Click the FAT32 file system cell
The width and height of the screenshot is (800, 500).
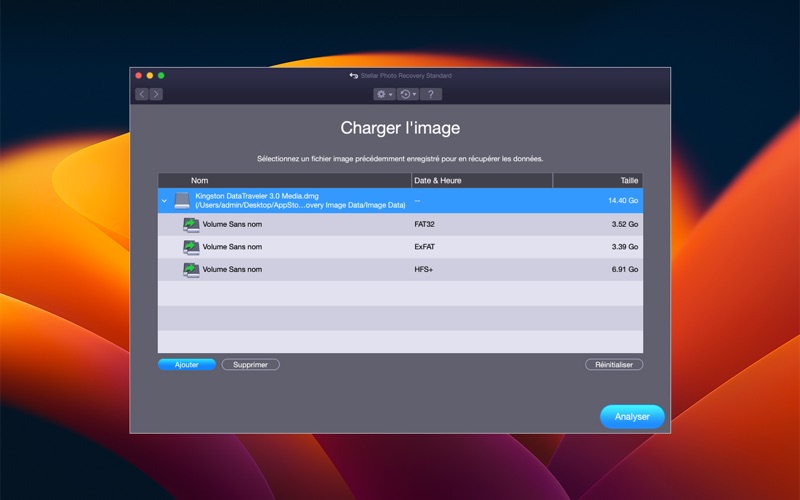[x=424, y=224]
